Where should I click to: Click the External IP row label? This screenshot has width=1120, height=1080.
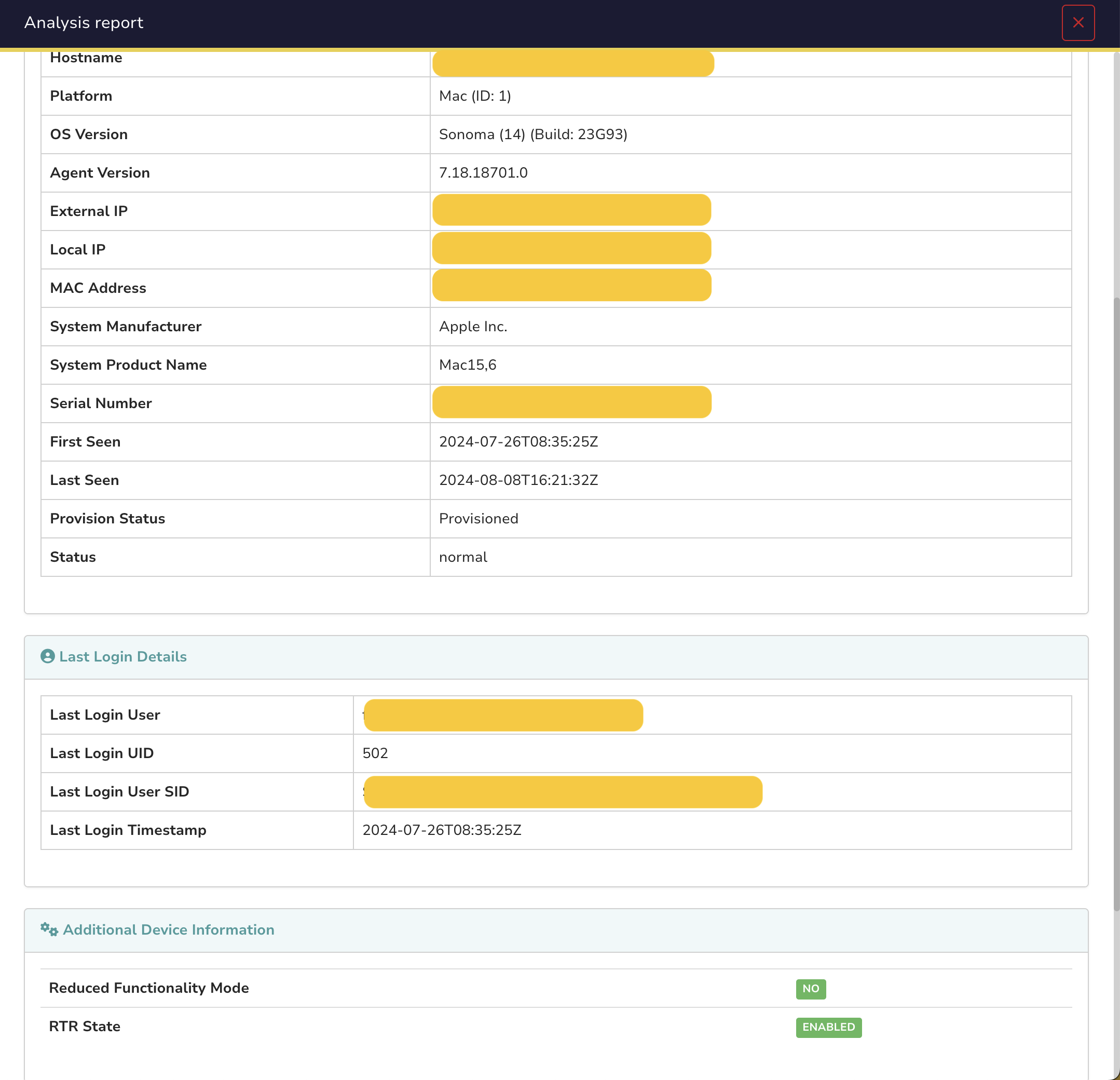coord(89,211)
